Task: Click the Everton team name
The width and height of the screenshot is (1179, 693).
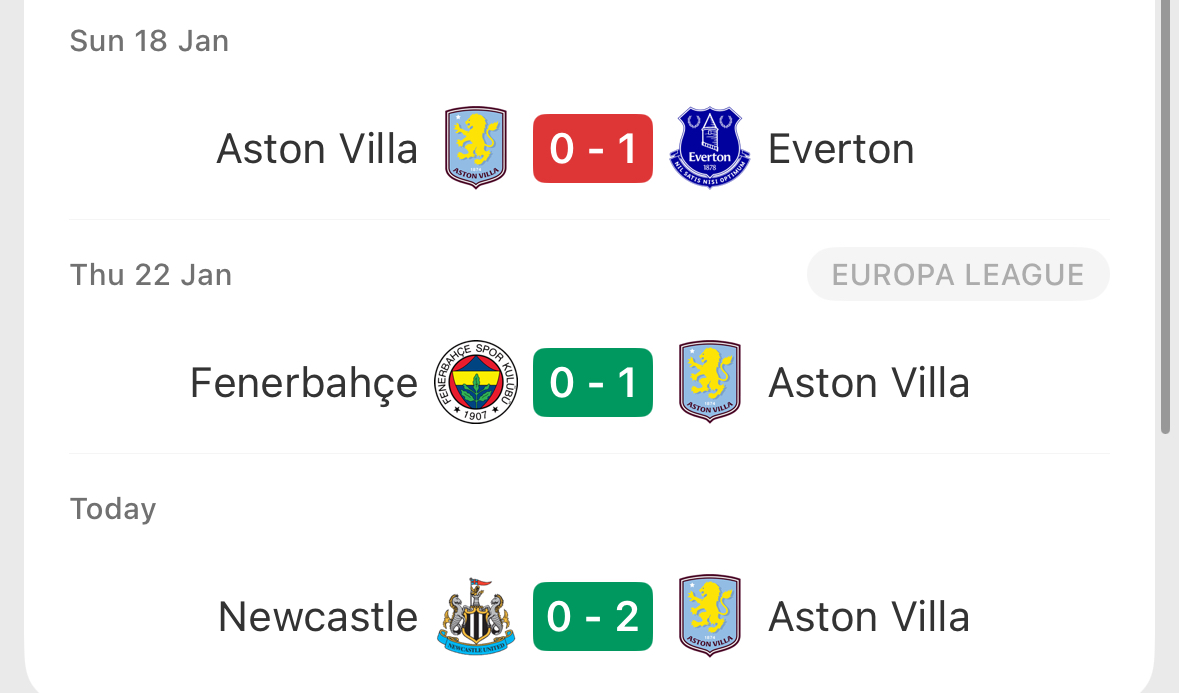Action: 841,149
